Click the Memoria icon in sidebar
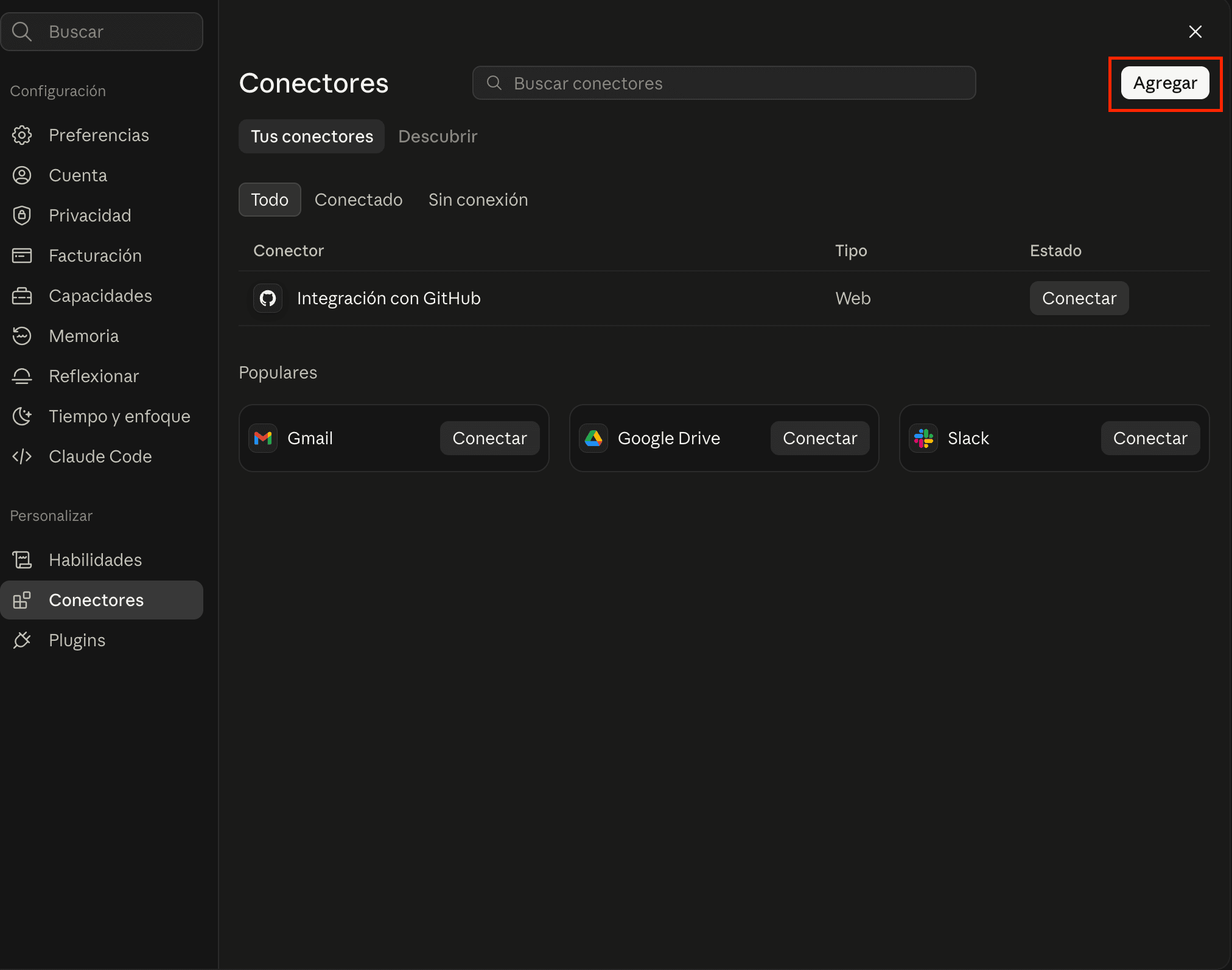The width and height of the screenshot is (1232, 970). [x=22, y=336]
